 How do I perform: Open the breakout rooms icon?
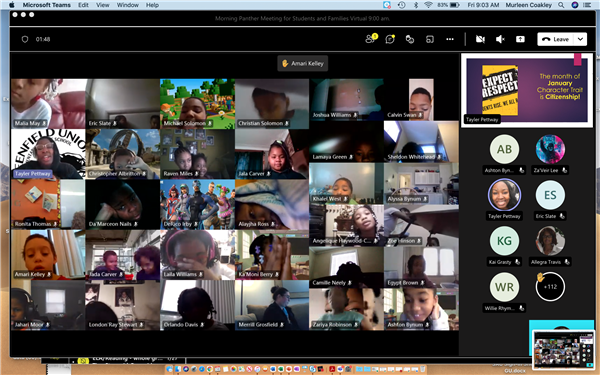(430, 39)
